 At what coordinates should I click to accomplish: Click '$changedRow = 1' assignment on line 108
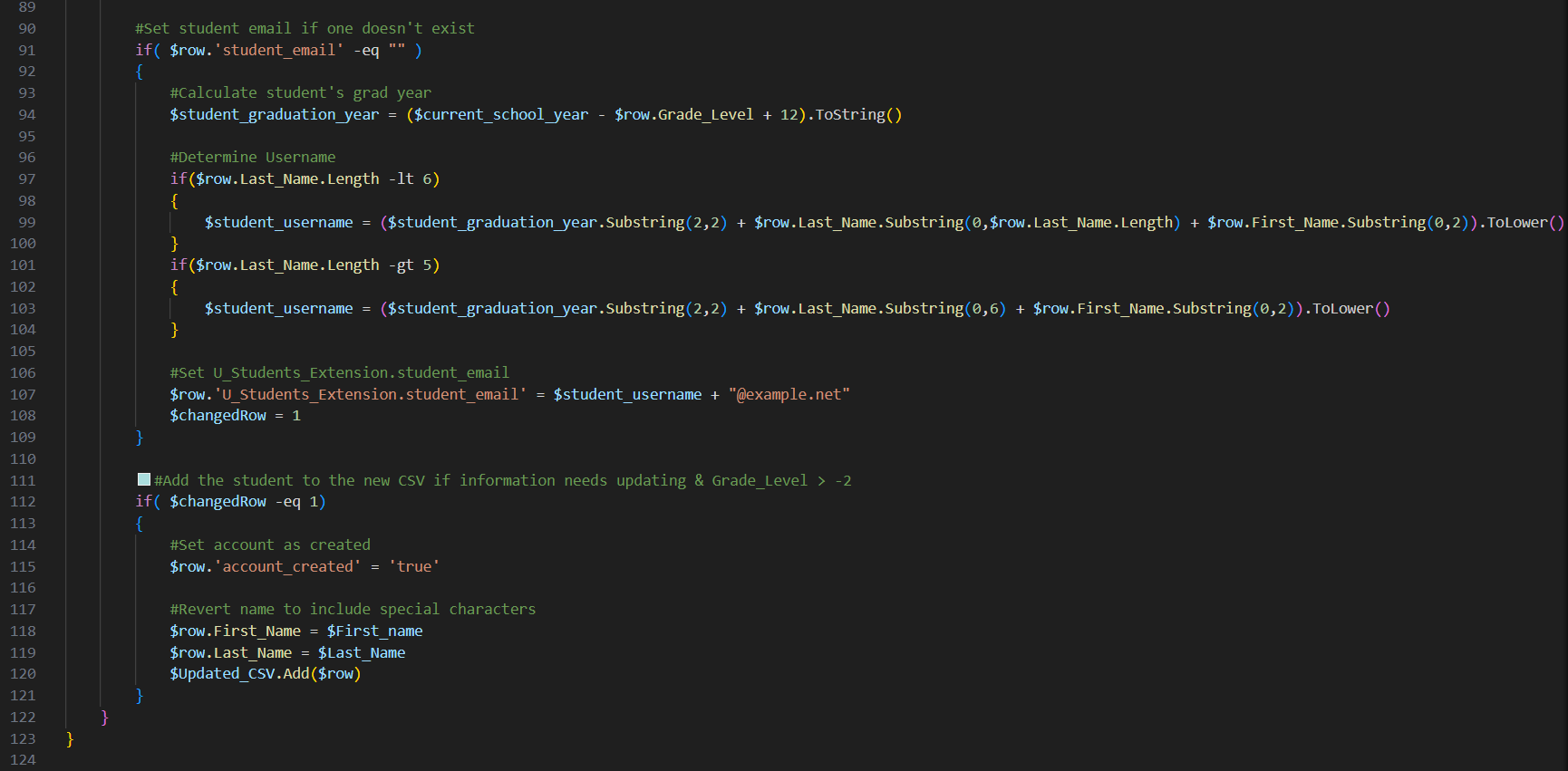click(x=235, y=416)
